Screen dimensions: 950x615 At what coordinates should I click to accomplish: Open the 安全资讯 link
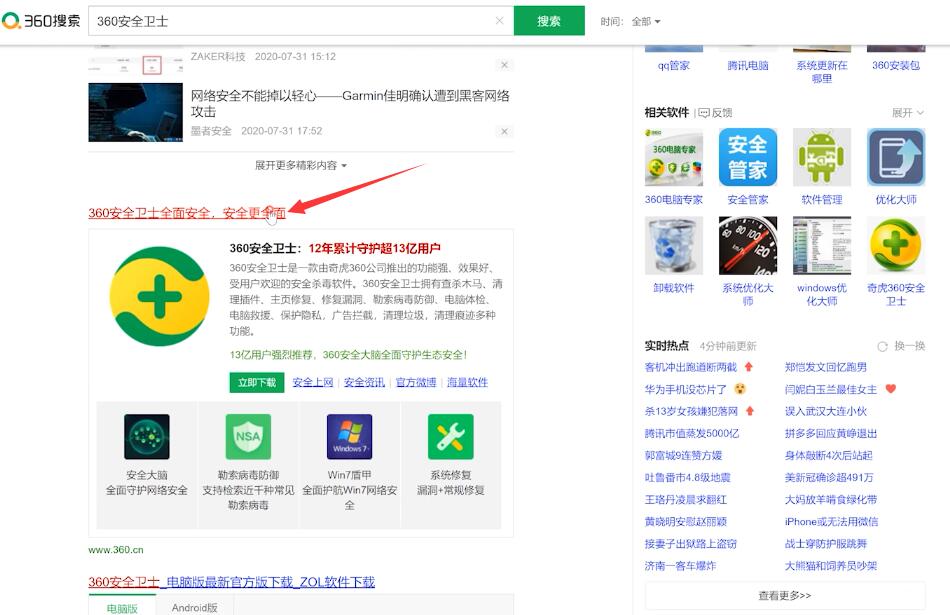(x=364, y=382)
